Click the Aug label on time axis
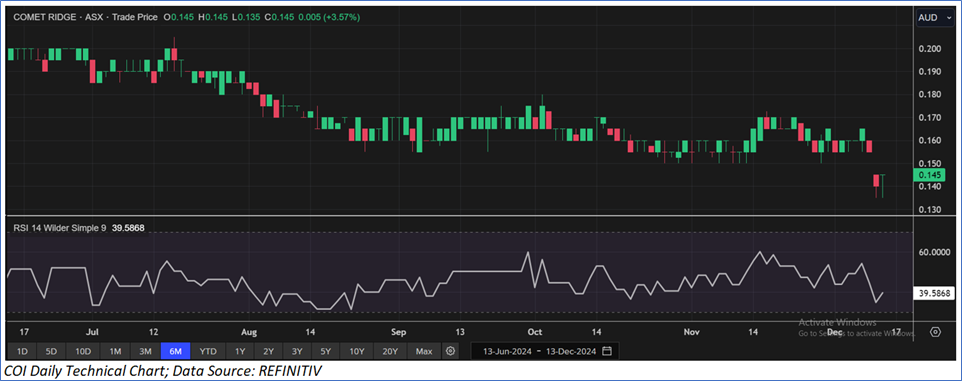This screenshot has height=381, width=962. [x=249, y=332]
